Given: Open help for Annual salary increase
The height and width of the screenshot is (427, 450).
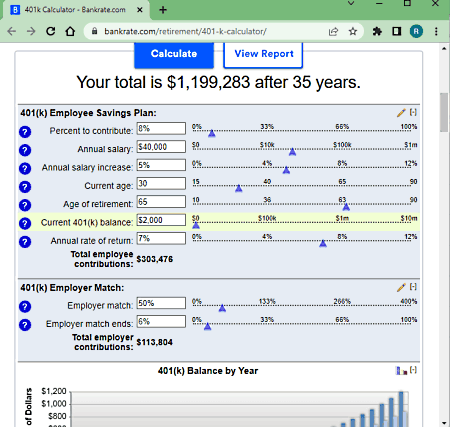Looking at the screenshot, I should pos(25,169).
